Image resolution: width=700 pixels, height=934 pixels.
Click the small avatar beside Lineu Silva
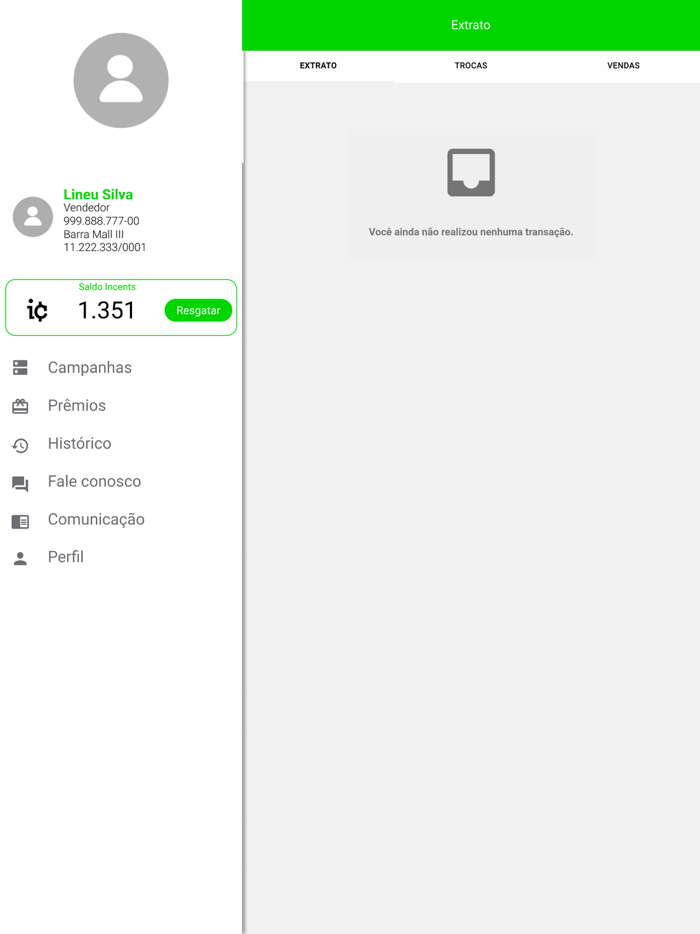point(33,217)
